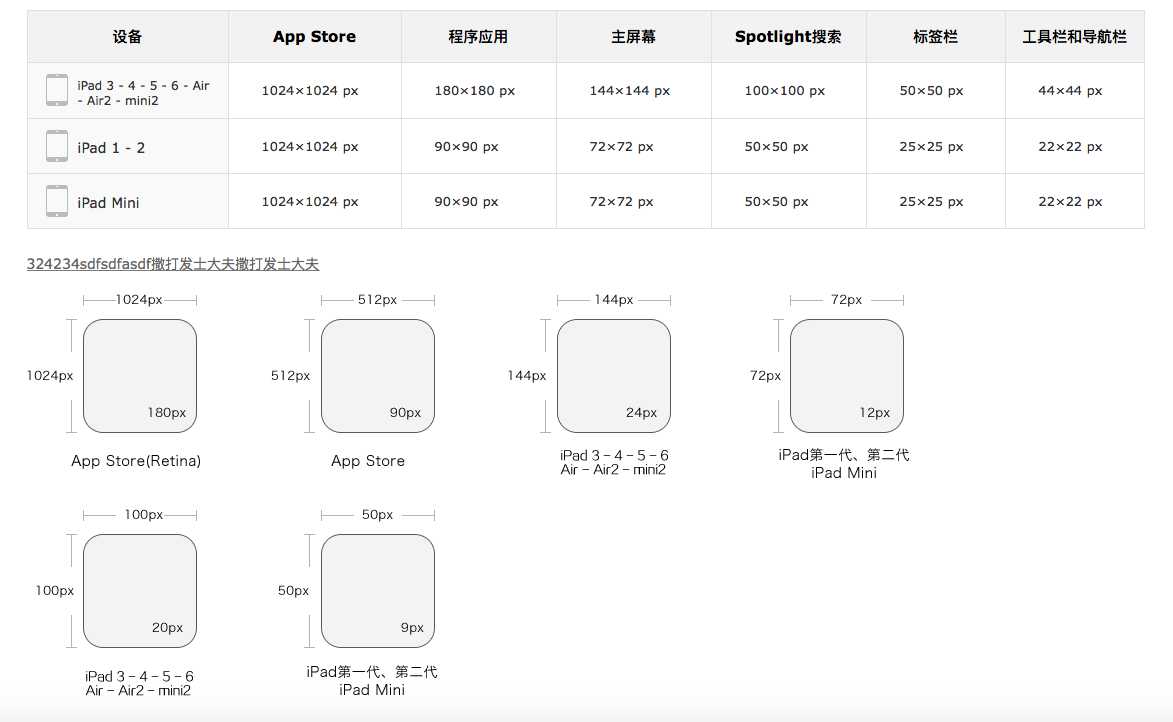The height and width of the screenshot is (722, 1173).
Task: Click the tablet icon next to iPad Mini
Action: pyautogui.click(x=57, y=201)
